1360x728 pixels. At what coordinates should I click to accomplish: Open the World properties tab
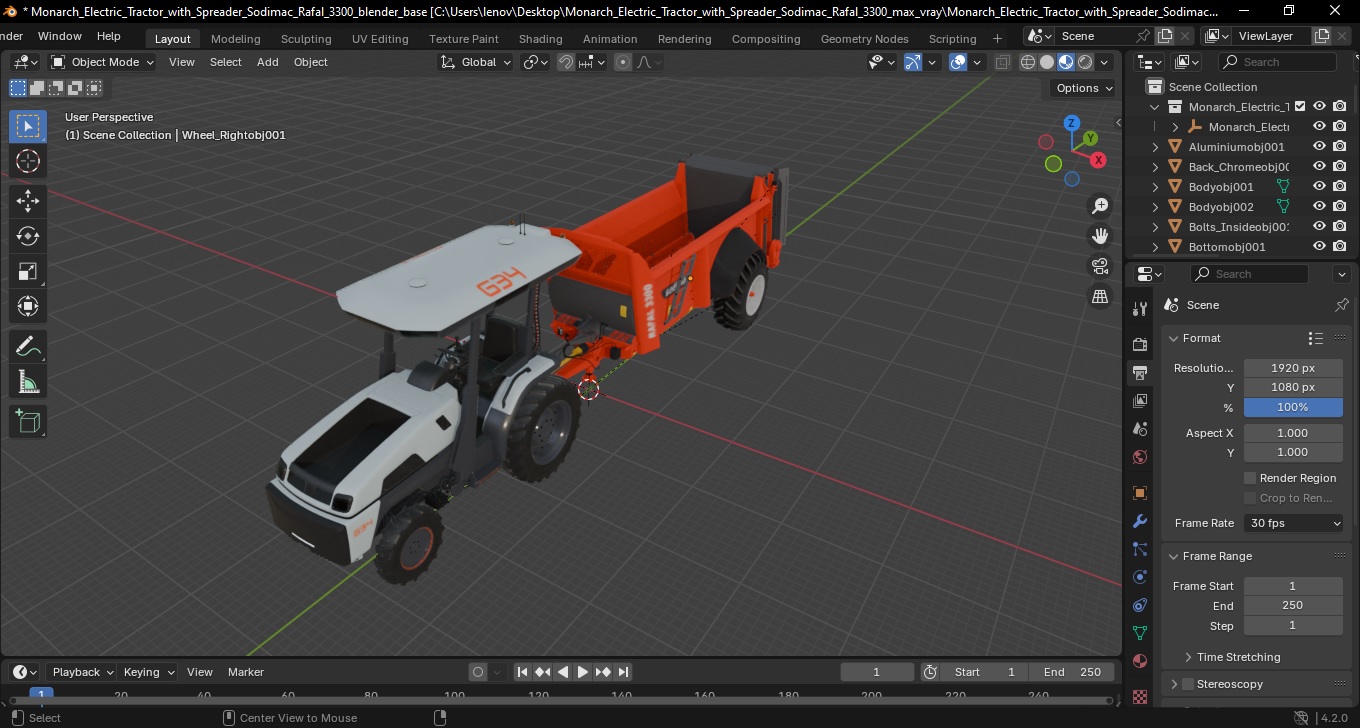point(1140,457)
